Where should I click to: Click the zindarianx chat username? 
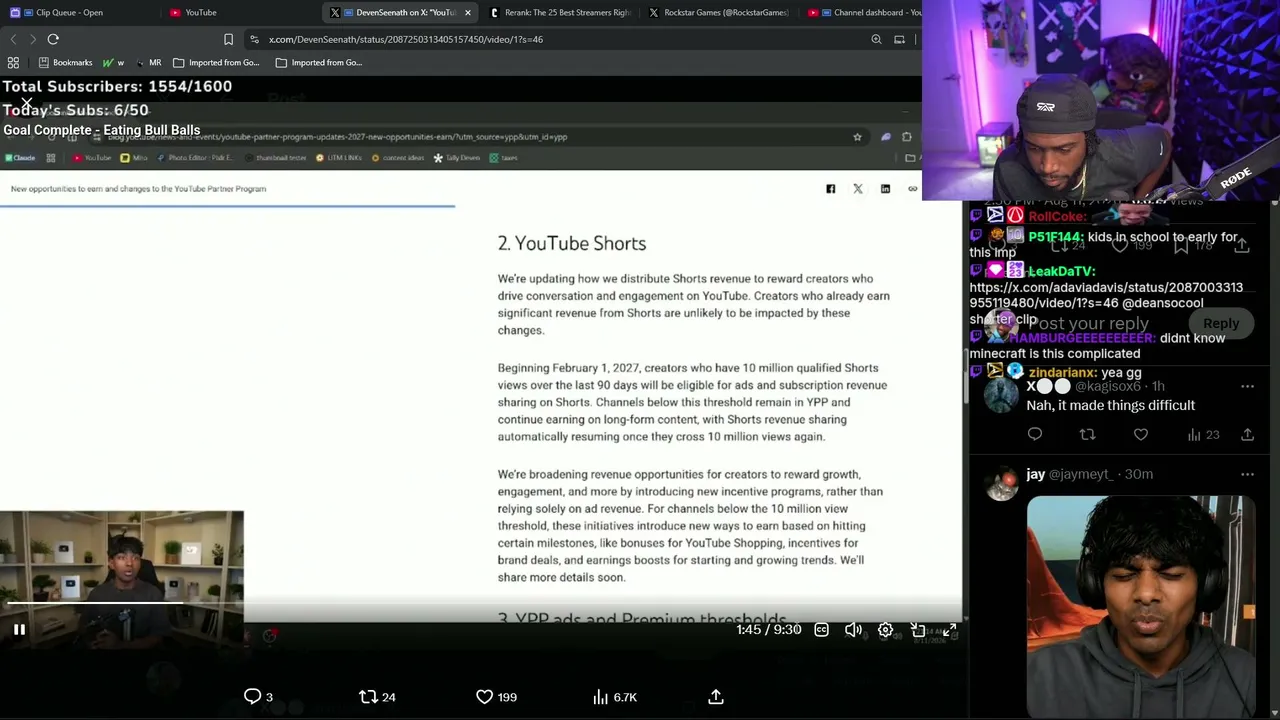pyautogui.click(x=1061, y=372)
